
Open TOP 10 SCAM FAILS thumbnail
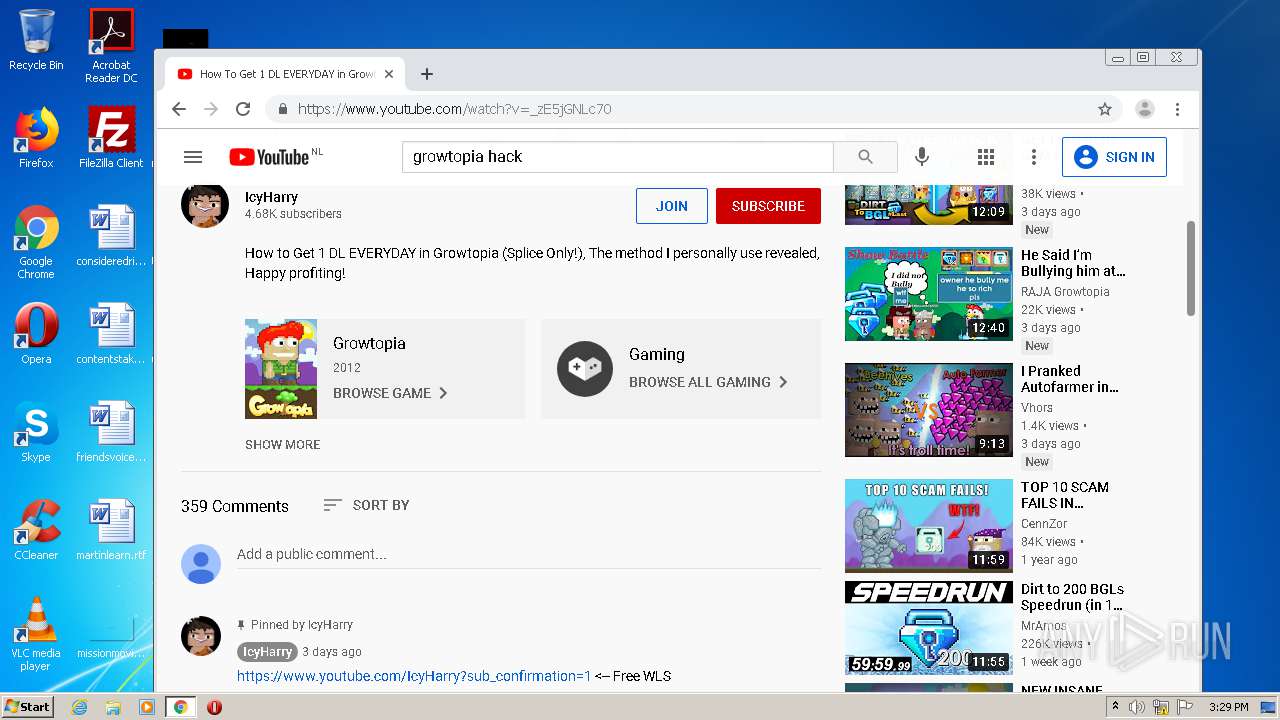(x=929, y=526)
